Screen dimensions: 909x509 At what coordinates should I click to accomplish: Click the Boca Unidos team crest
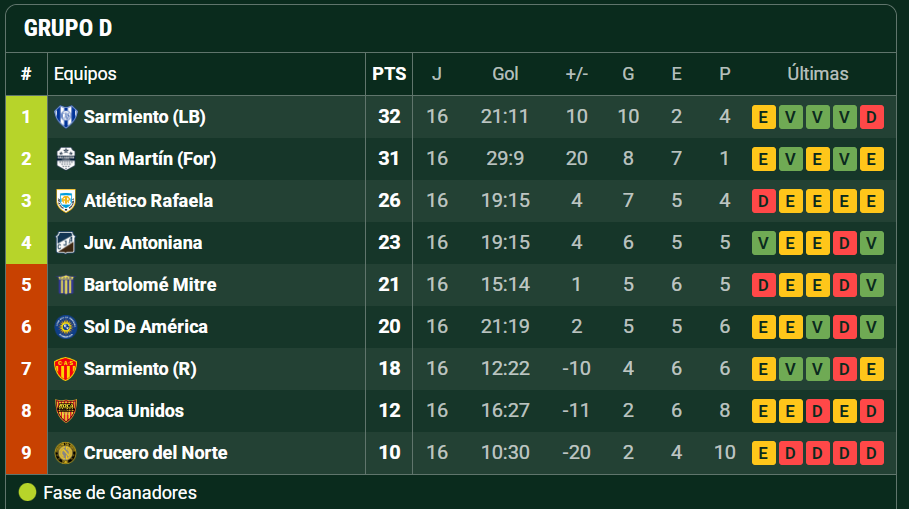[65, 411]
